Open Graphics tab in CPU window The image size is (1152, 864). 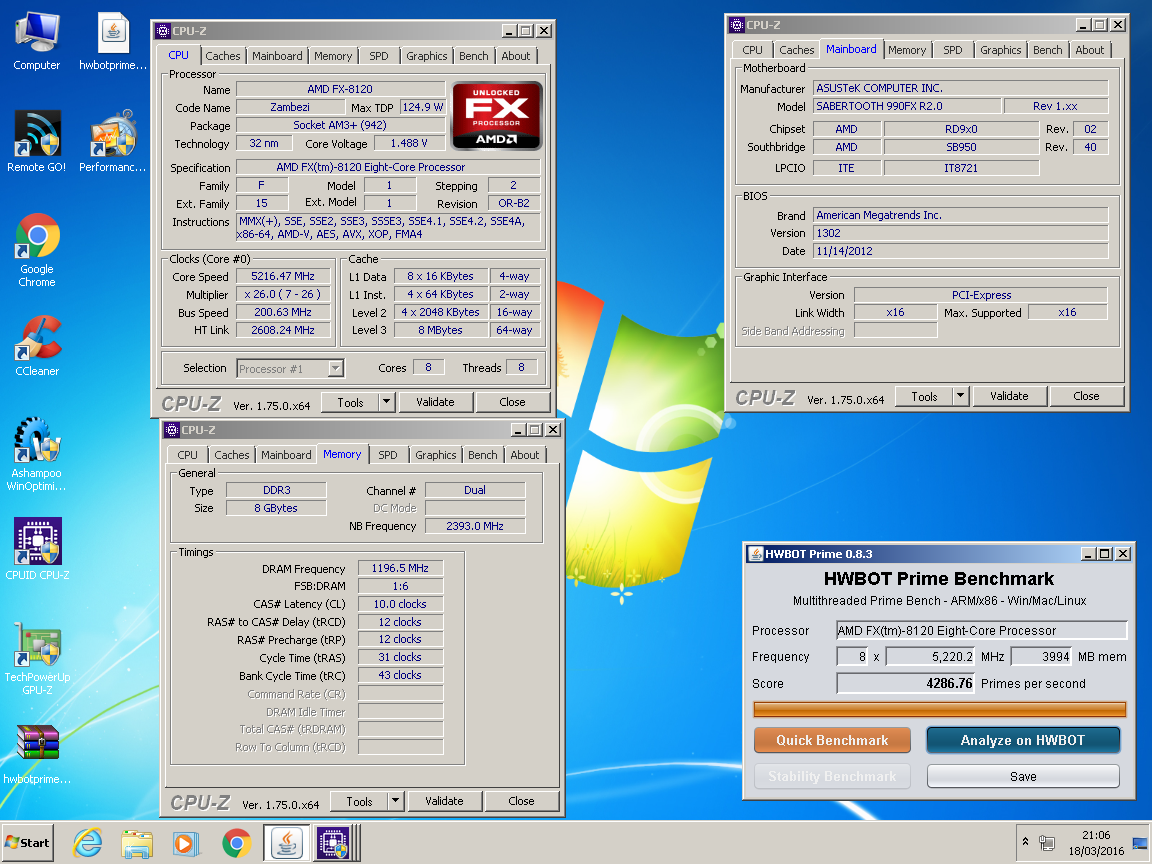click(426, 56)
